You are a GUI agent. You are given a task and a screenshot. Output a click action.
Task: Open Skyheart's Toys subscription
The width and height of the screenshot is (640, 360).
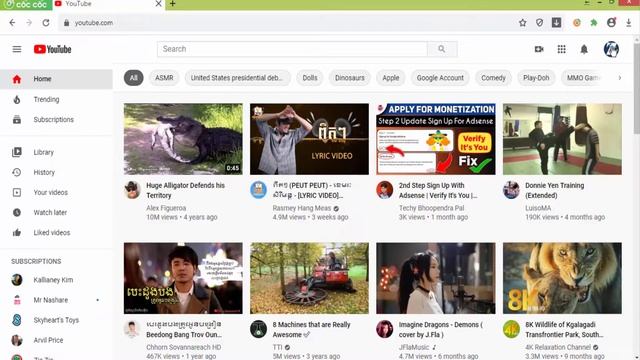coord(56,320)
